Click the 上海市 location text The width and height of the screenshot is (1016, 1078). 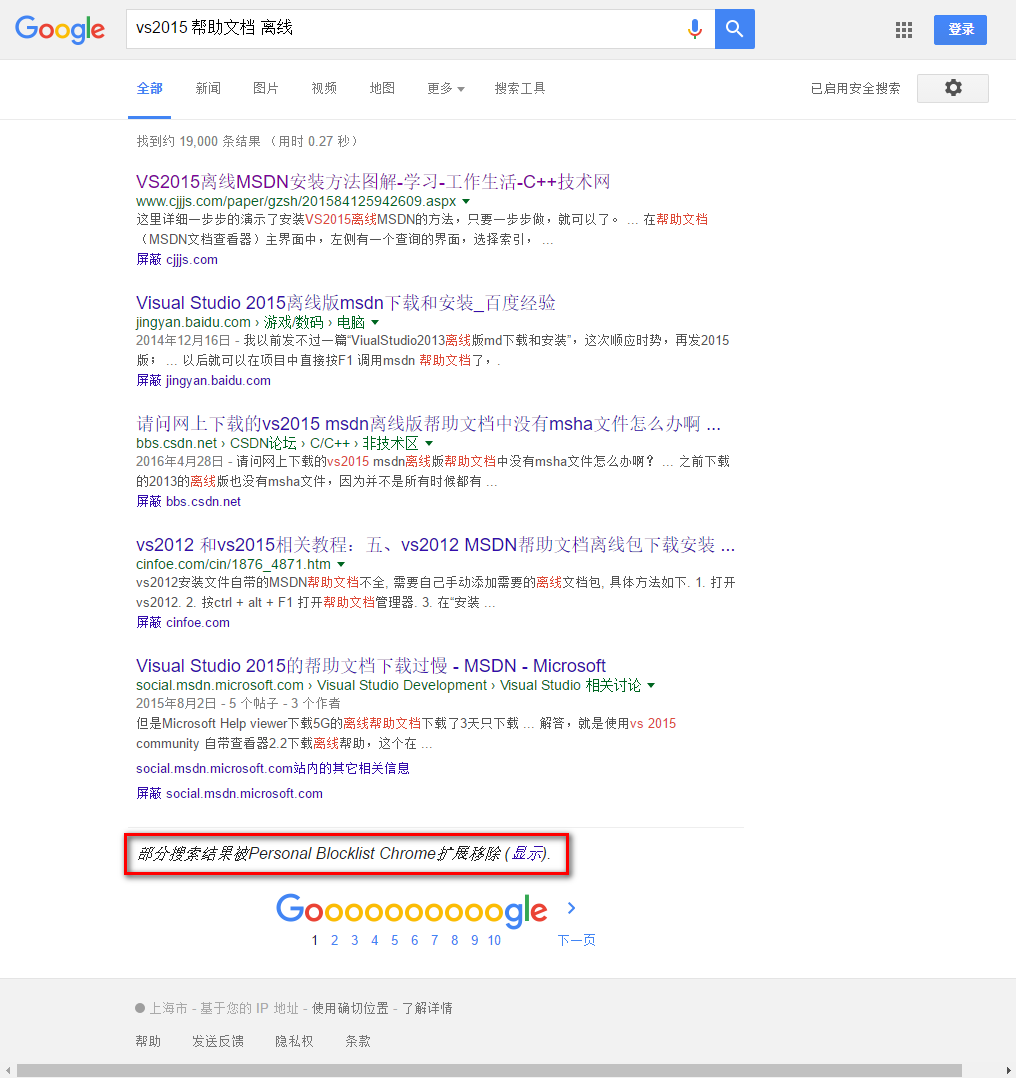[x=168, y=1009]
